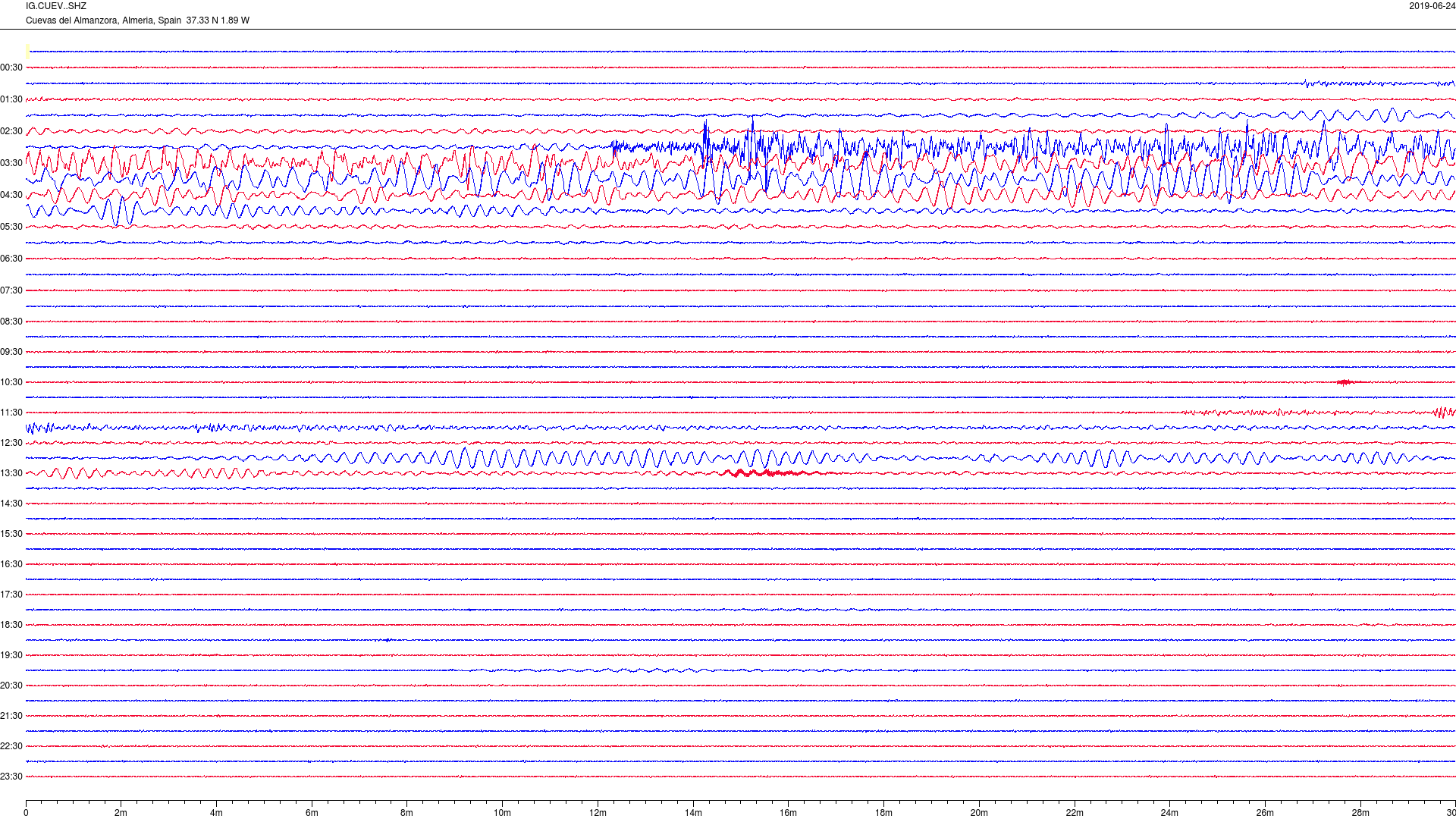The width and height of the screenshot is (1456, 819).
Task: Click the station code IG.CUEV..SHZ
Action: point(56,6)
